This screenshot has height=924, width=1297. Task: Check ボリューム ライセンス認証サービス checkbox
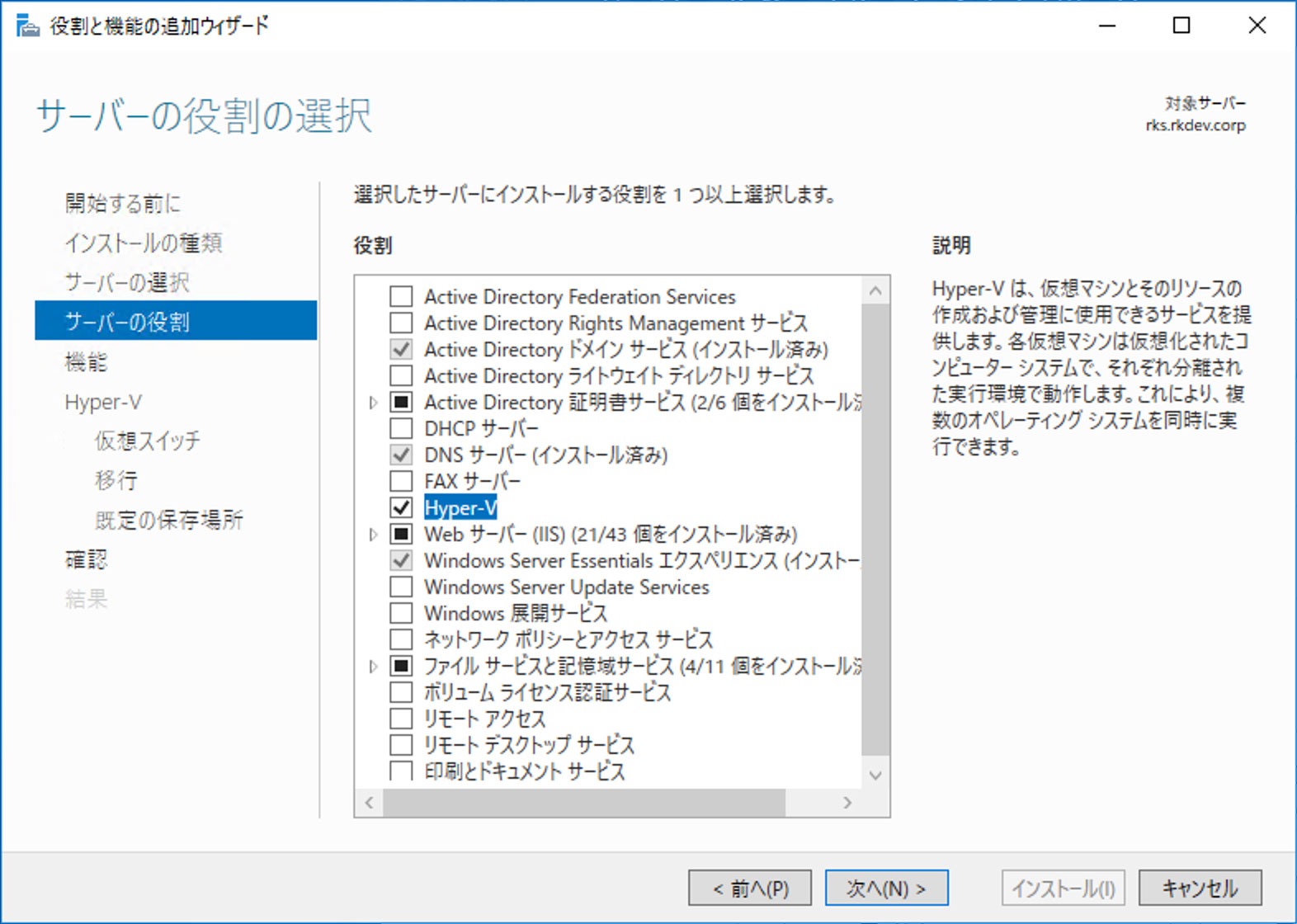tap(401, 692)
